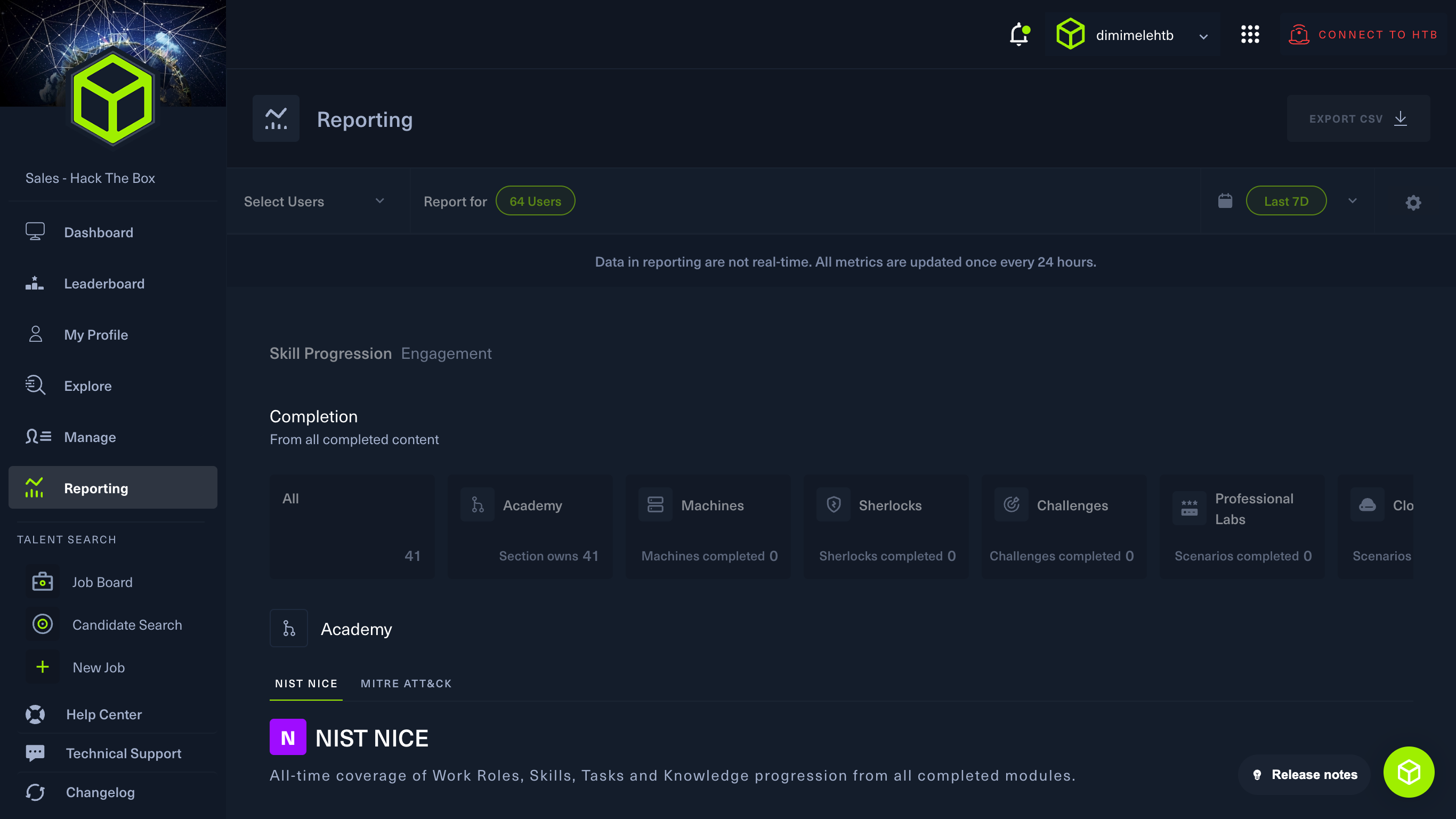Open Changelog link
The width and height of the screenshot is (1456, 819).
point(100,792)
